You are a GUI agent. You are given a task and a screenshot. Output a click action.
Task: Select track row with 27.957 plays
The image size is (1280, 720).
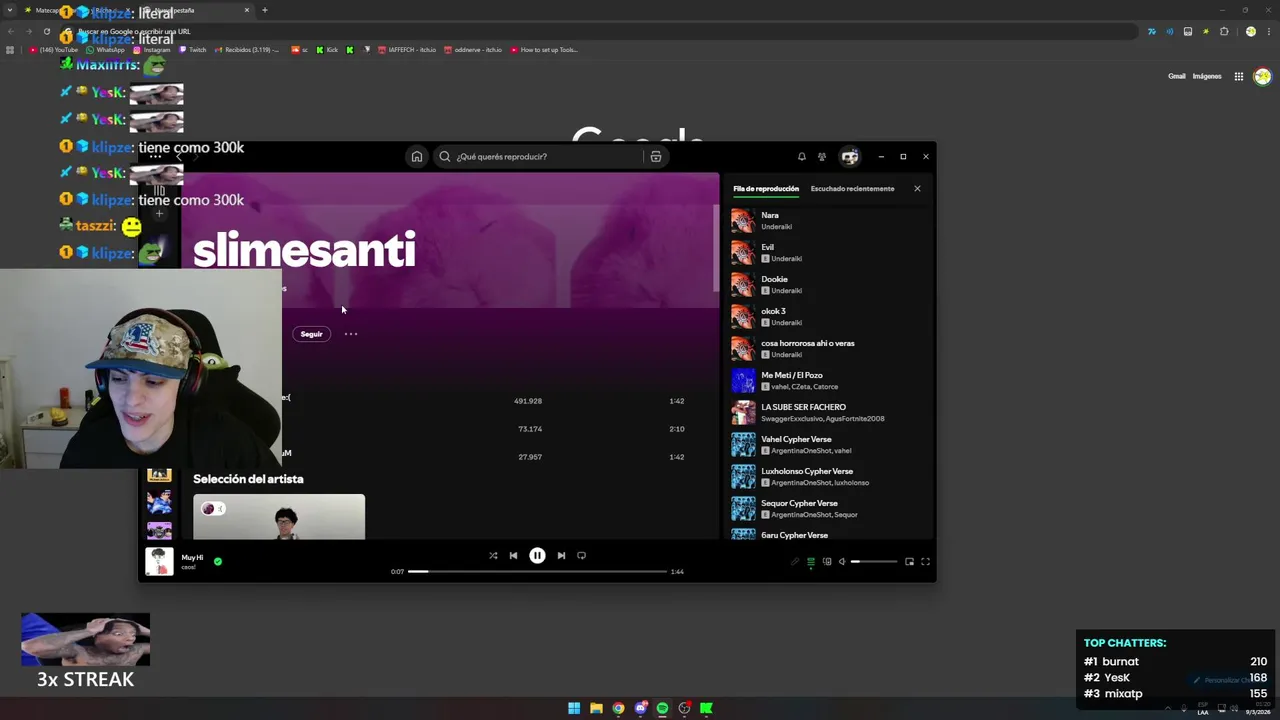click(450, 457)
